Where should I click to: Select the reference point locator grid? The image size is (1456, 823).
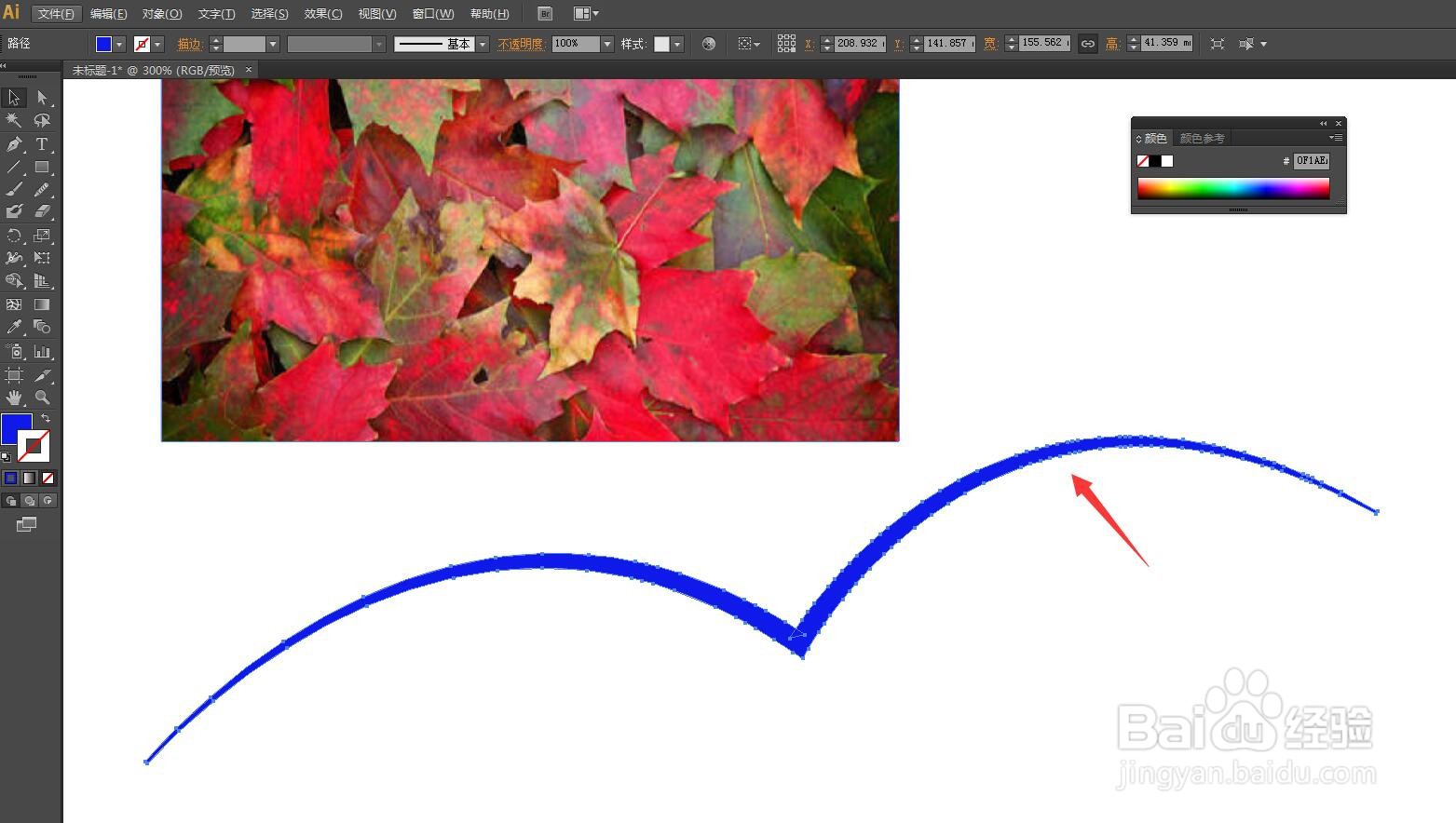click(x=786, y=44)
